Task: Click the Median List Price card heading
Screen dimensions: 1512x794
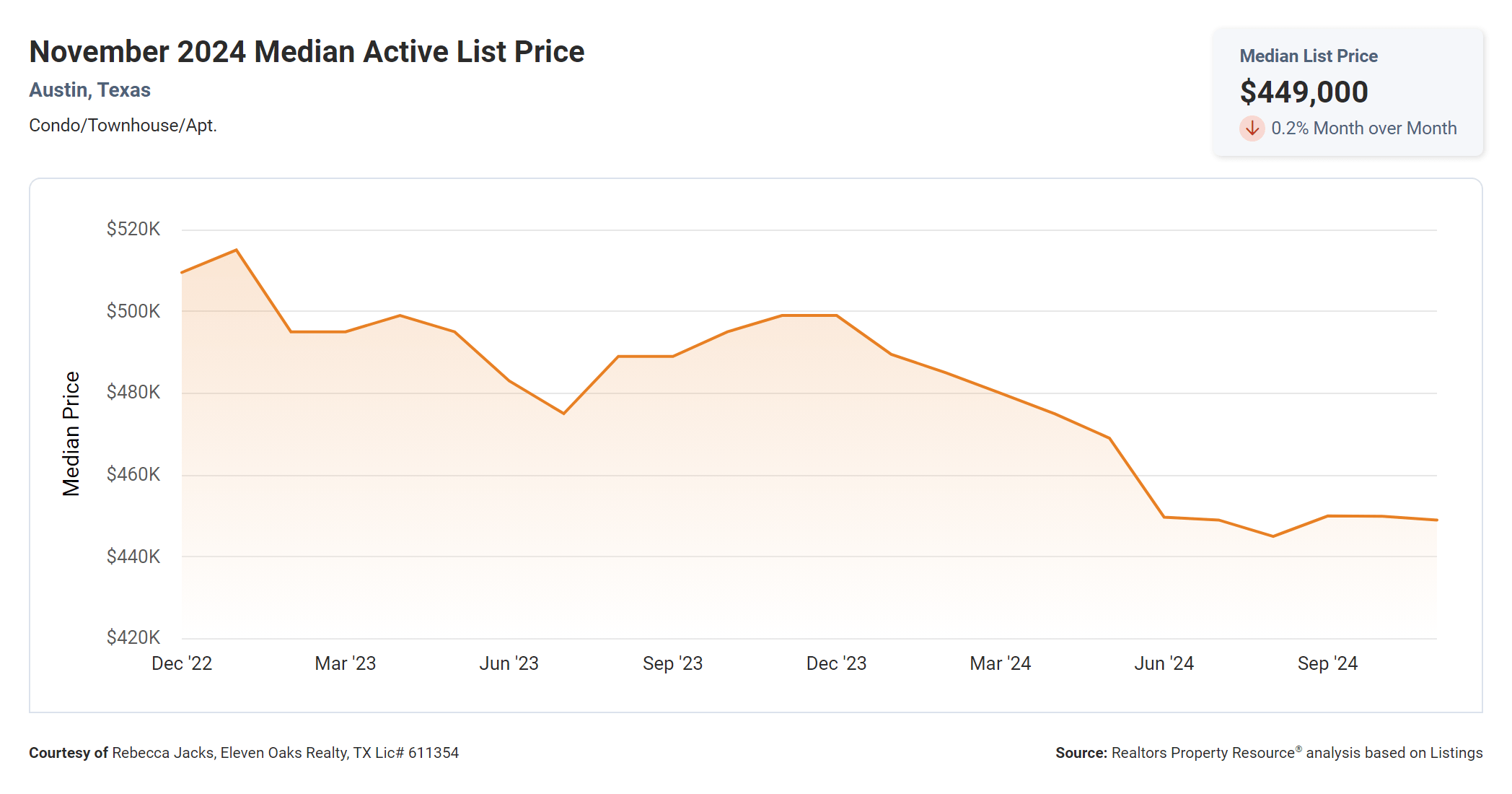Action: click(1308, 56)
